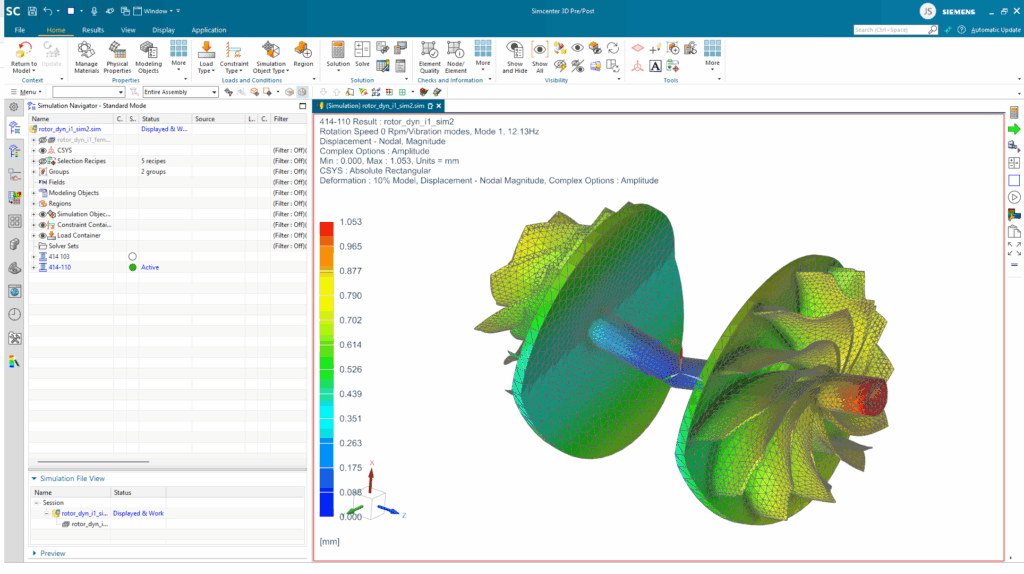Image resolution: width=1024 pixels, height=574 pixels.
Task: Open Manage Materials tool
Action: coord(87,50)
